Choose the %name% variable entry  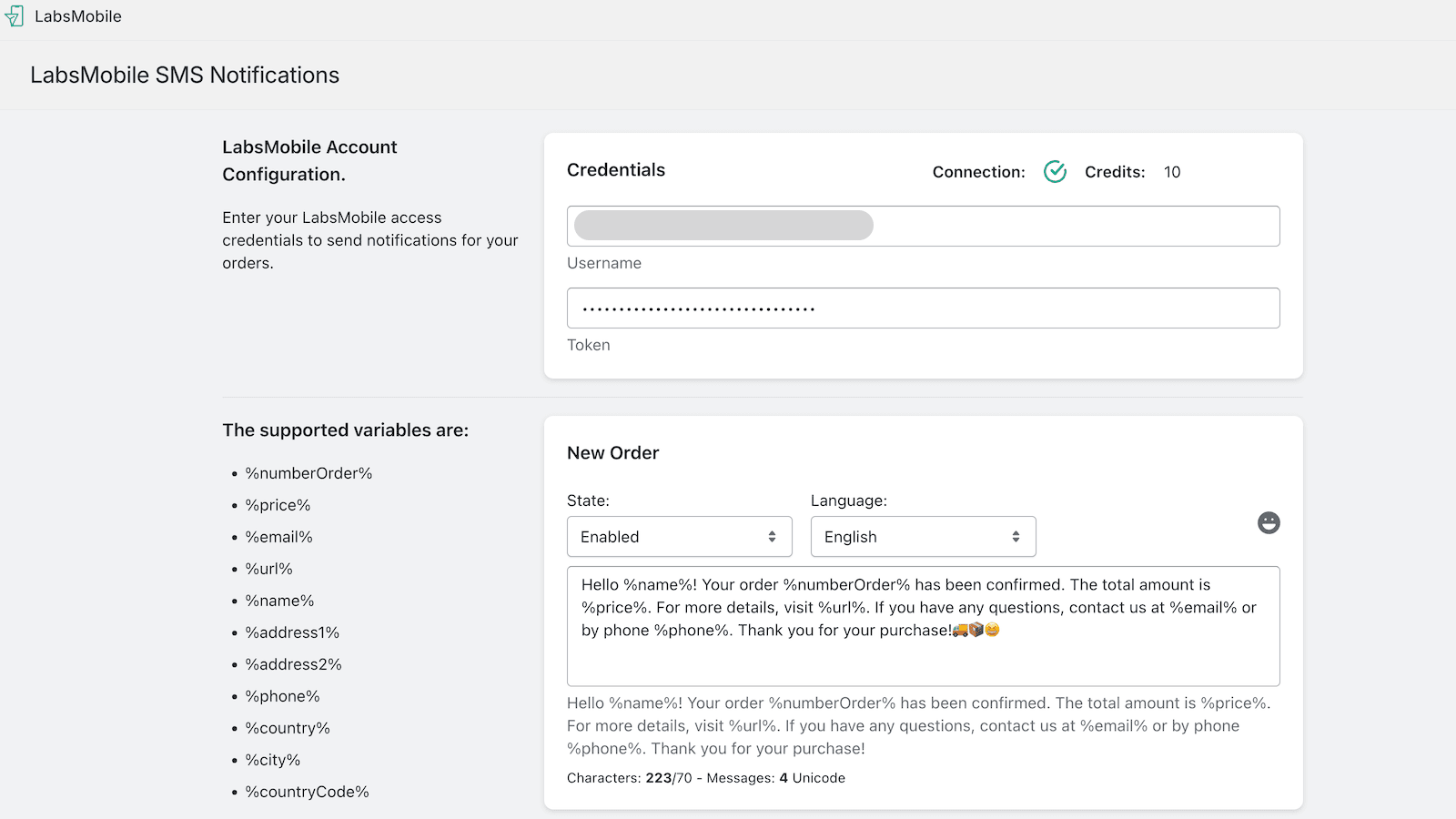[279, 601]
